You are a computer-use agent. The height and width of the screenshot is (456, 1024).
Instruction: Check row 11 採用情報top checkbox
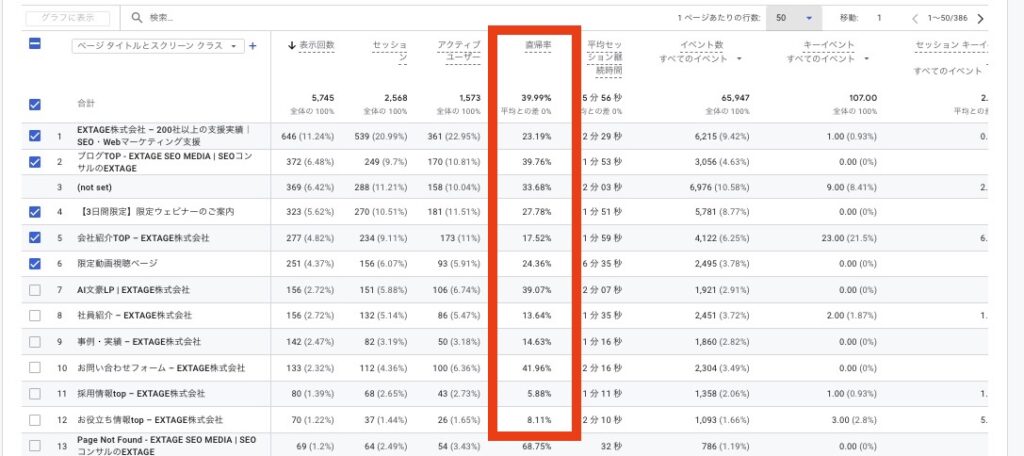pyautogui.click(x=35, y=394)
